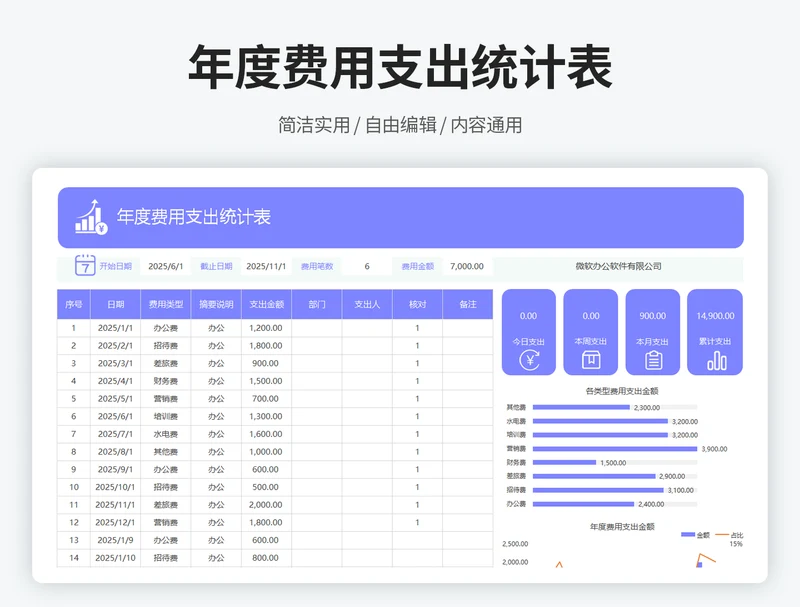This screenshot has height=607, width=800.
Task: Select the start date field 2025/6/1
Action: coord(165,266)
